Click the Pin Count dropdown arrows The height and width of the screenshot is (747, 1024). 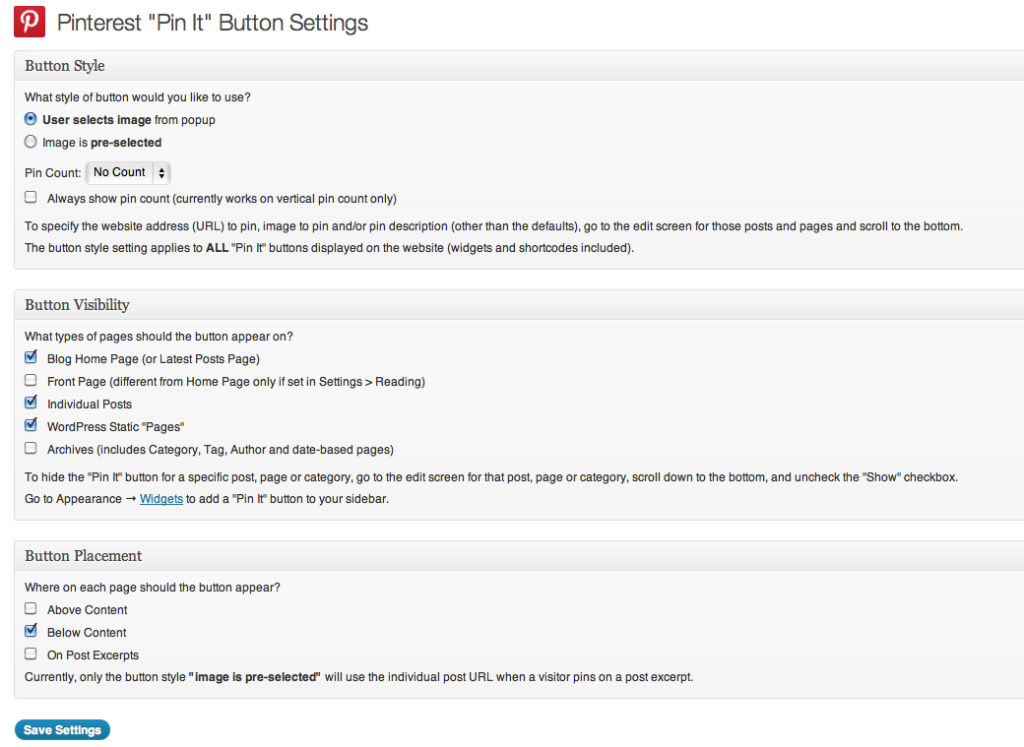161,173
